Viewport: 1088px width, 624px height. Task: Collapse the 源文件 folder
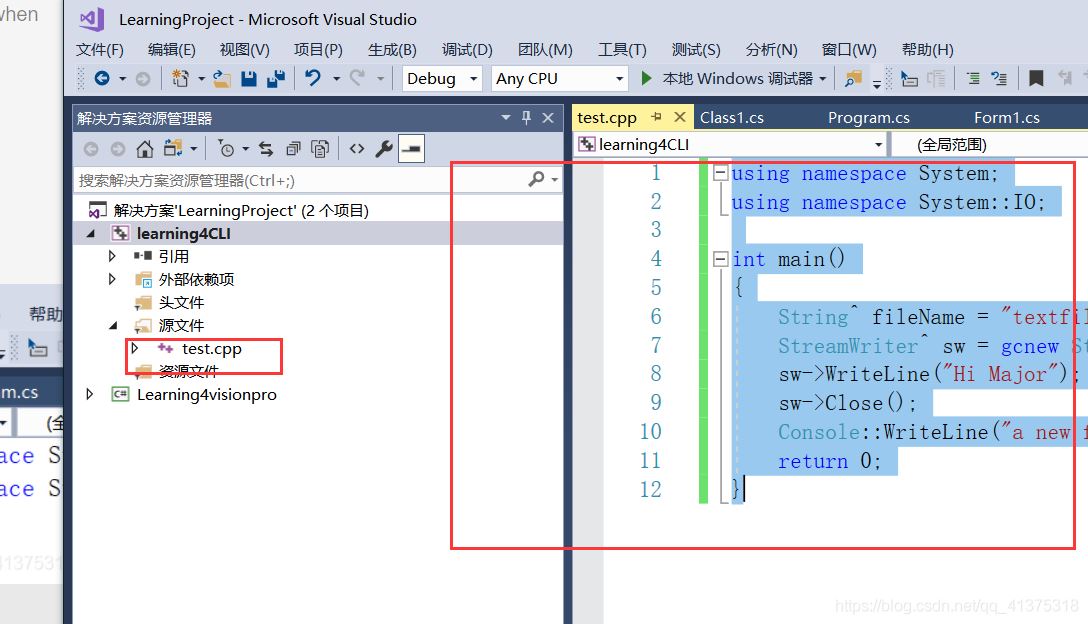(113, 326)
